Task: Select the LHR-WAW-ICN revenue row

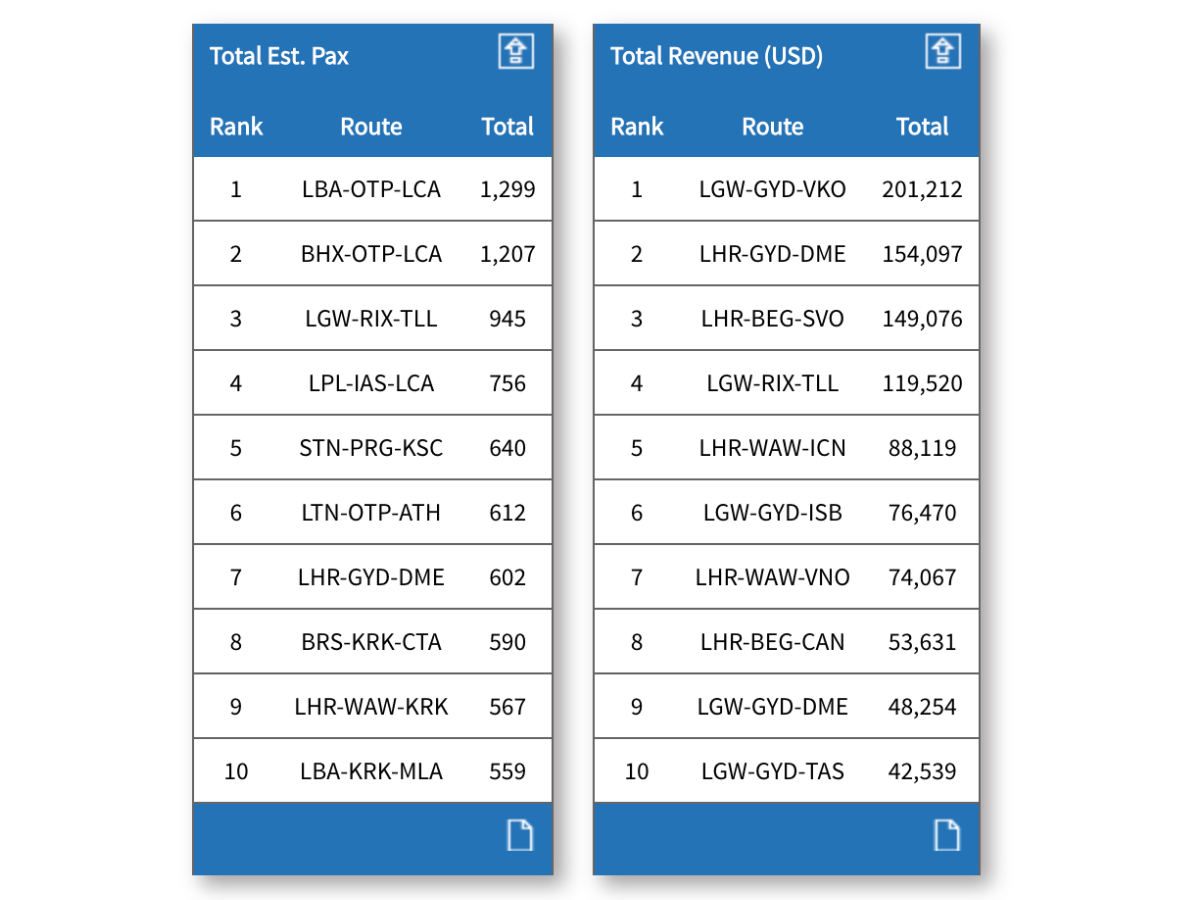Action: [x=772, y=448]
